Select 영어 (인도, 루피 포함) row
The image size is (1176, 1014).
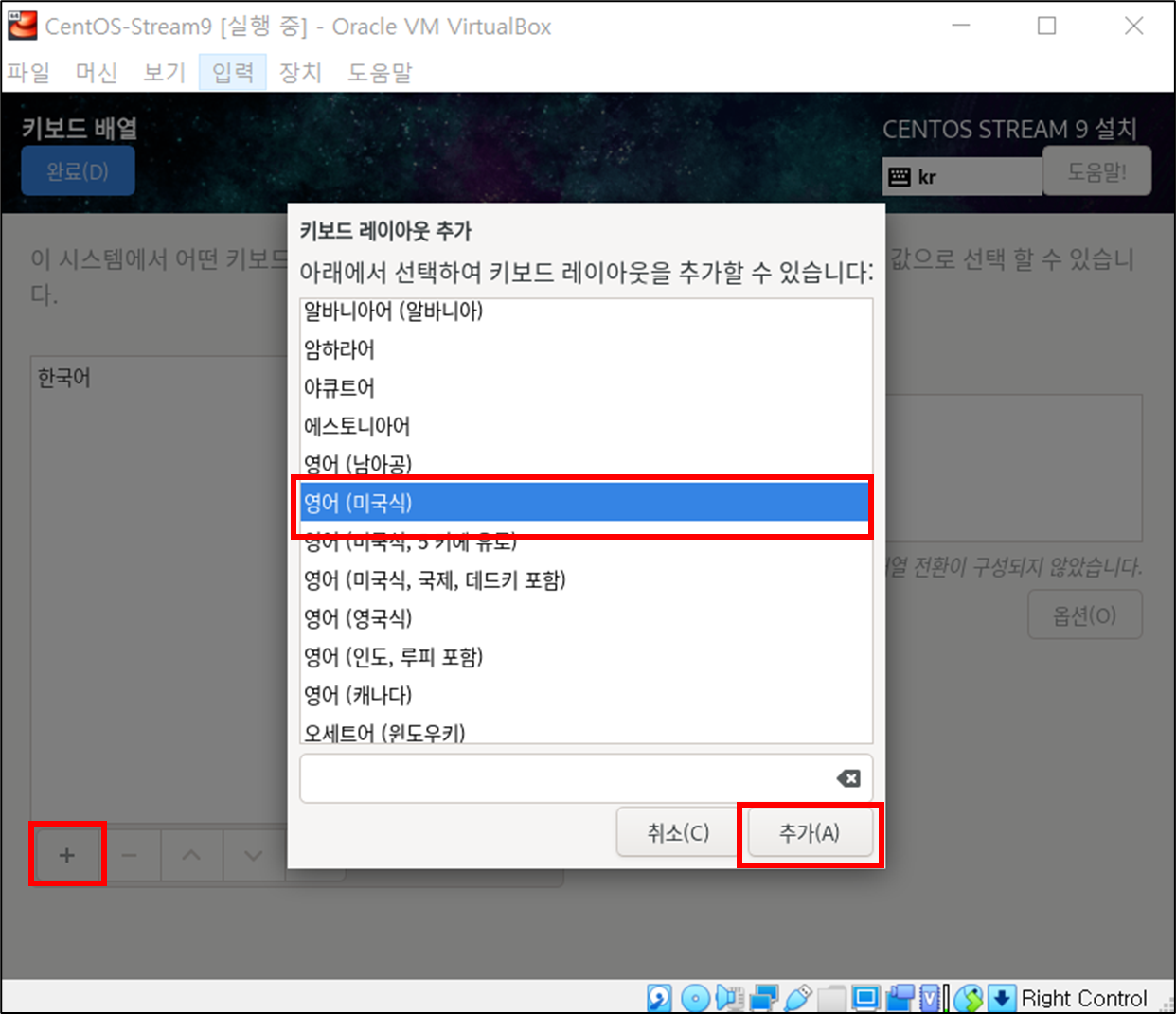586,656
